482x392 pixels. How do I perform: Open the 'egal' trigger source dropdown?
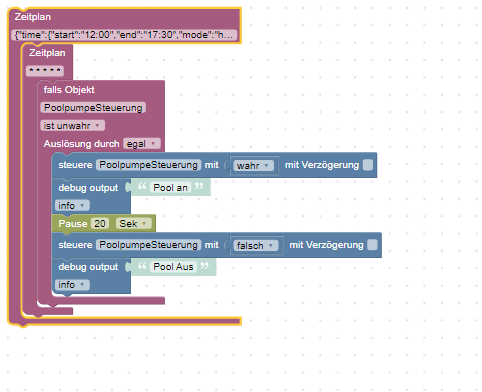142,144
